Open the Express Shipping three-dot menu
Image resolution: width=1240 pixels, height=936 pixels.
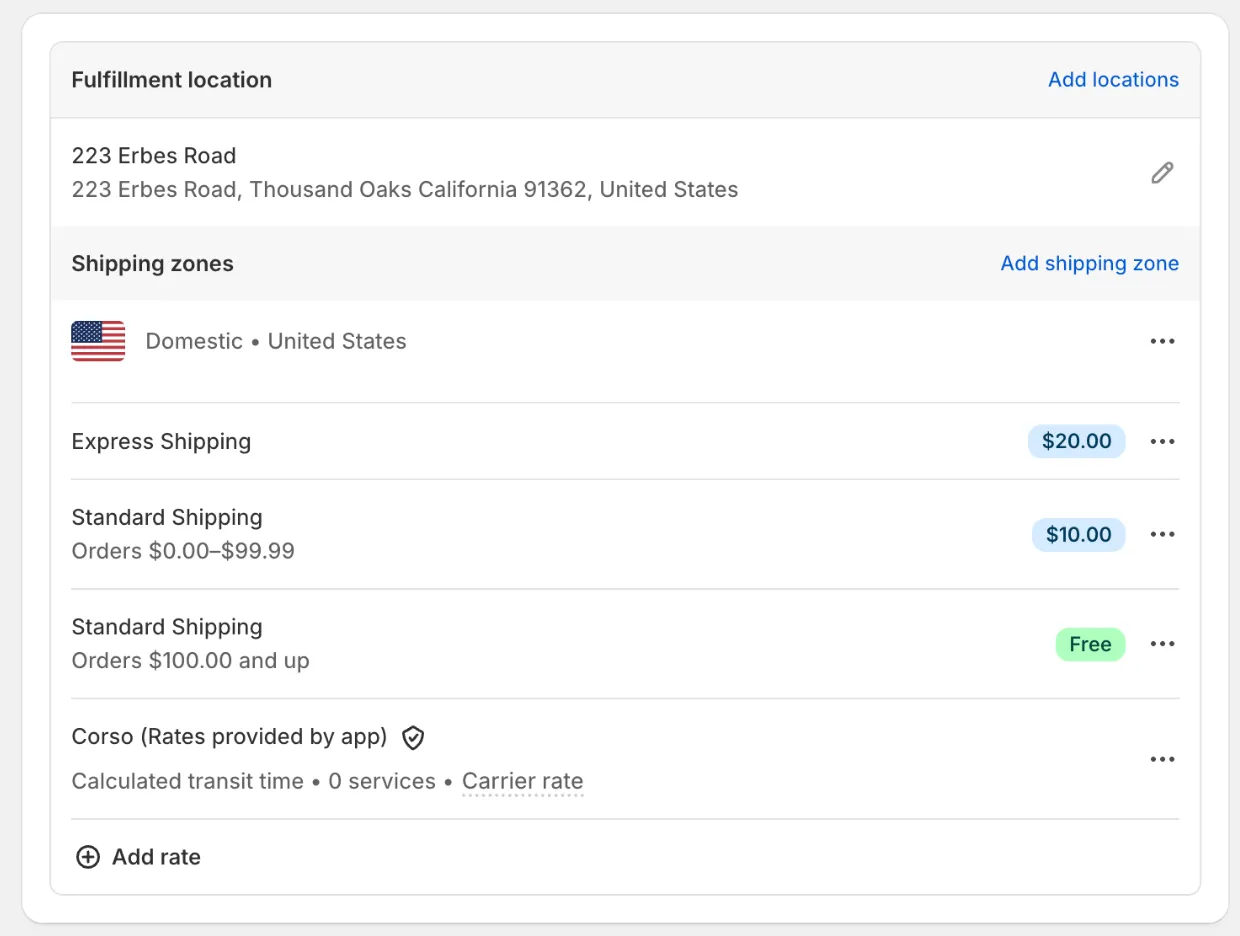[1162, 441]
